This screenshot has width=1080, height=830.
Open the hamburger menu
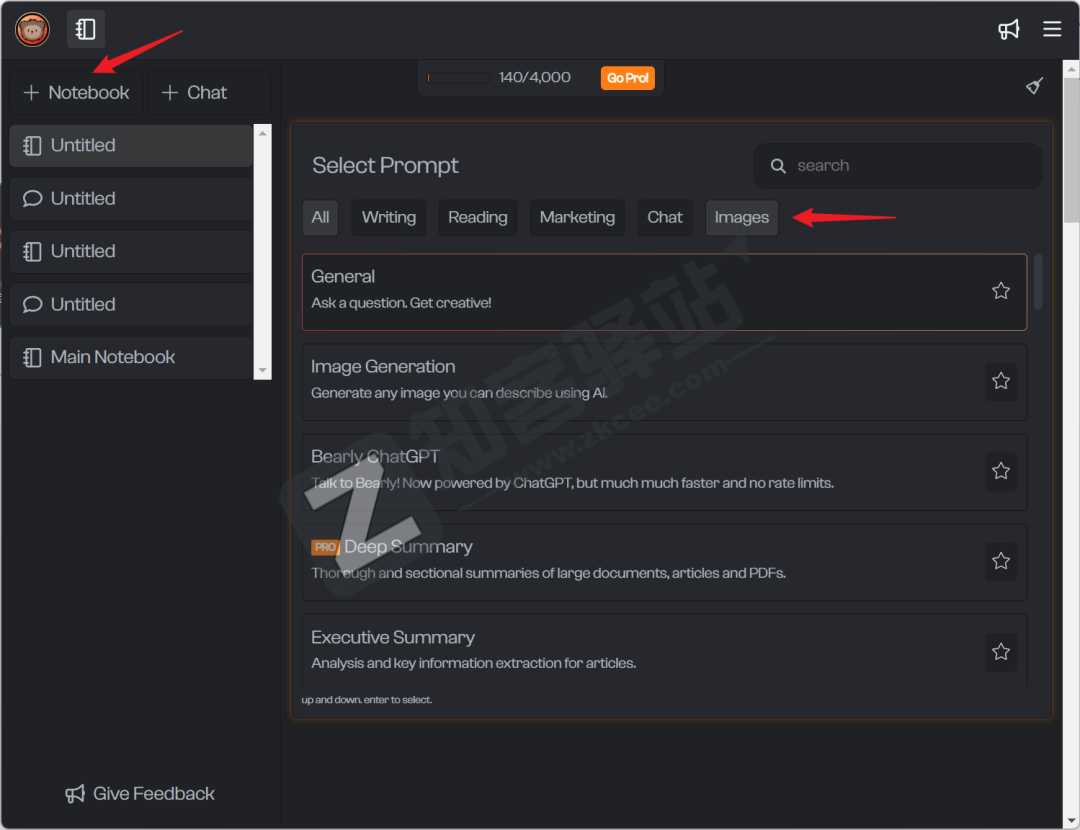[1052, 29]
